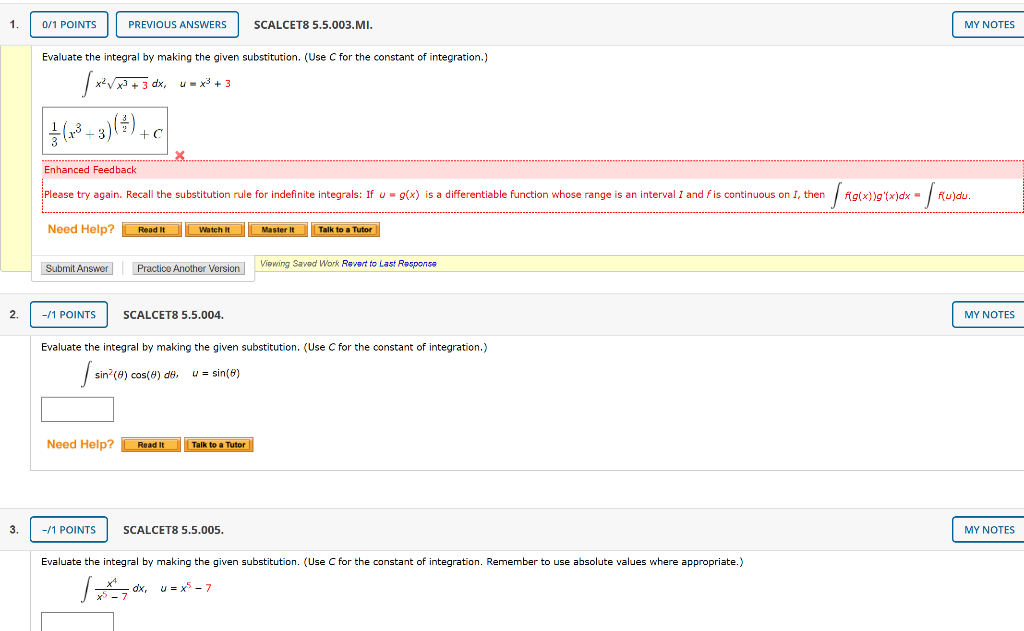Open MY NOTES for question 1

[989, 24]
